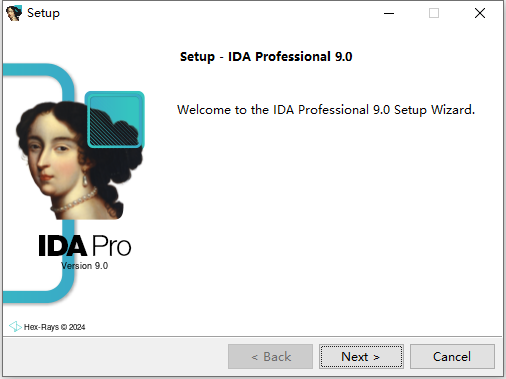Viewport: 506px width, 379px height.
Task: Click the teal square cloud graphic
Action: (115, 119)
